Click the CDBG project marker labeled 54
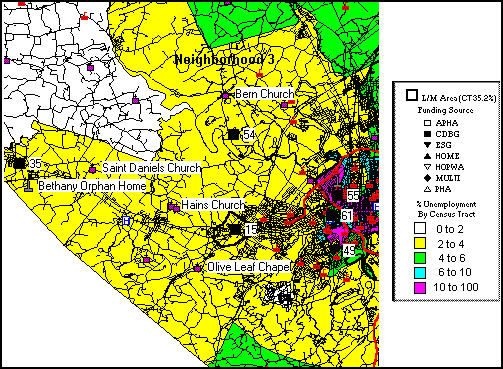The image size is (503, 369). pyautogui.click(x=234, y=134)
